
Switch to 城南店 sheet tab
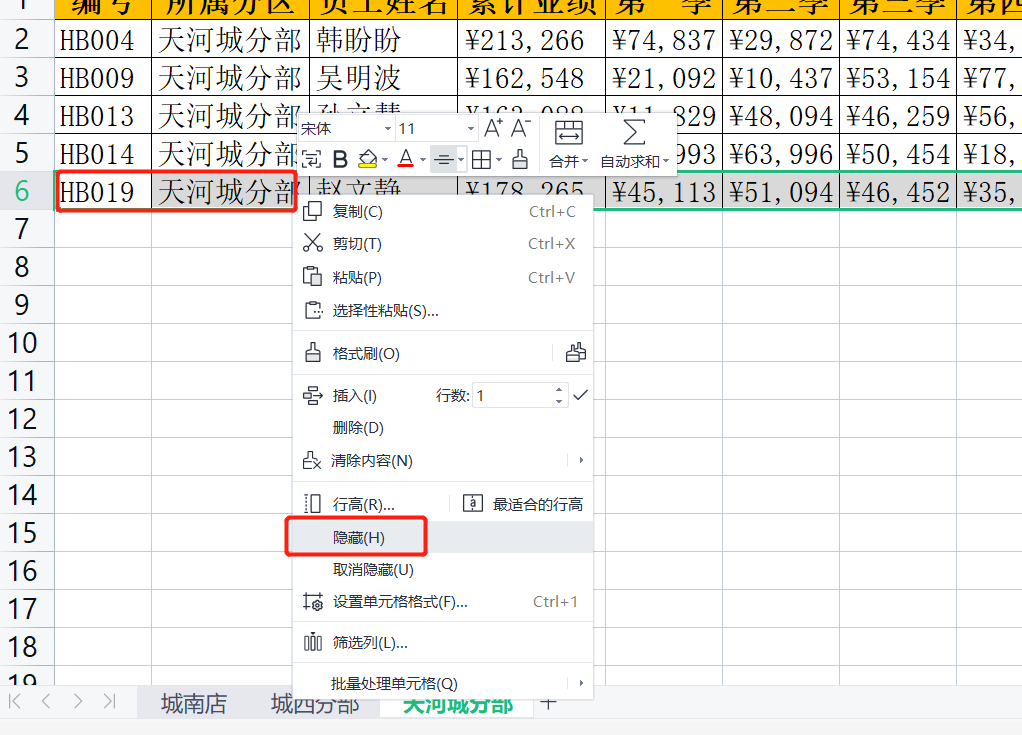click(194, 704)
